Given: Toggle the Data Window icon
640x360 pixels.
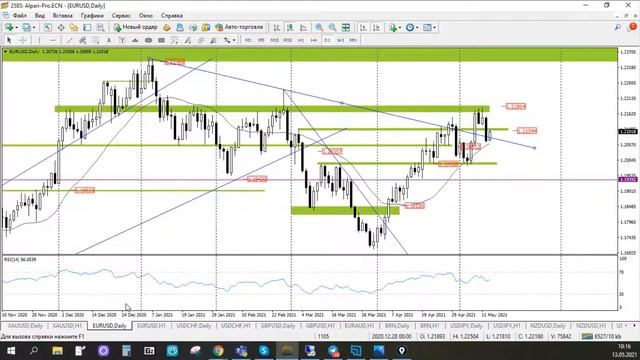Looking at the screenshot, I should (x=61, y=27).
